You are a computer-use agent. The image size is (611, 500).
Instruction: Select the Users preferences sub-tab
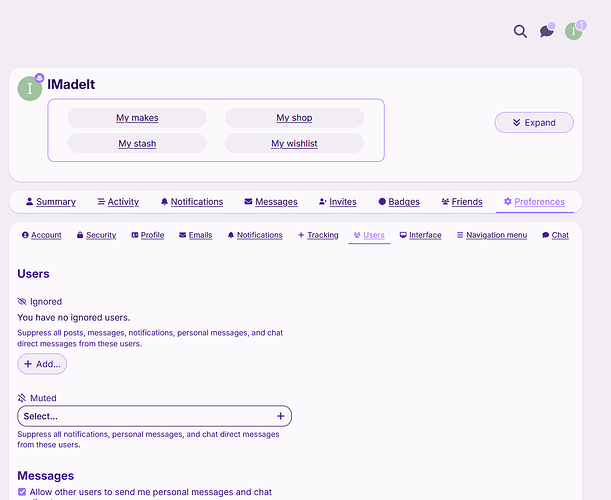point(369,235)
